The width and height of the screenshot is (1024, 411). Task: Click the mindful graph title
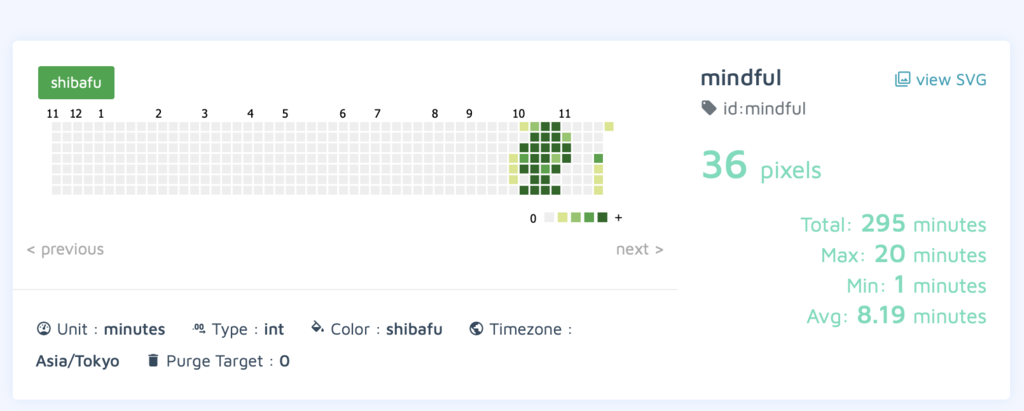click(741, 78)
